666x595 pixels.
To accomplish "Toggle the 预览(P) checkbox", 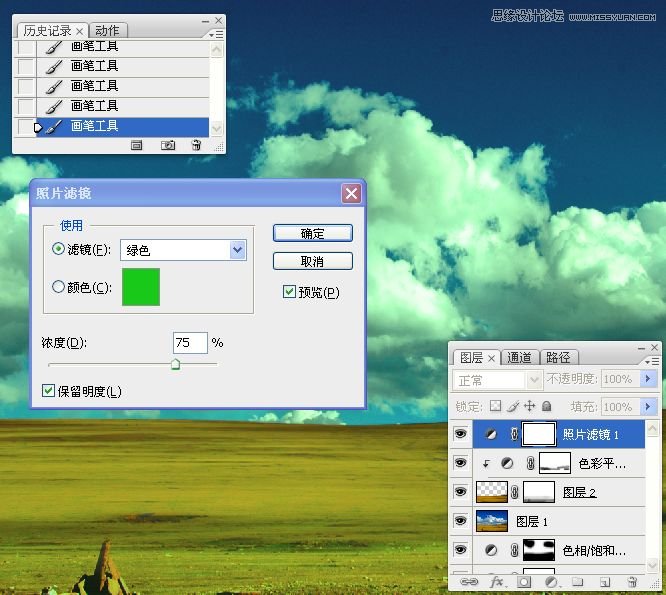I will (x=289, y=291).
